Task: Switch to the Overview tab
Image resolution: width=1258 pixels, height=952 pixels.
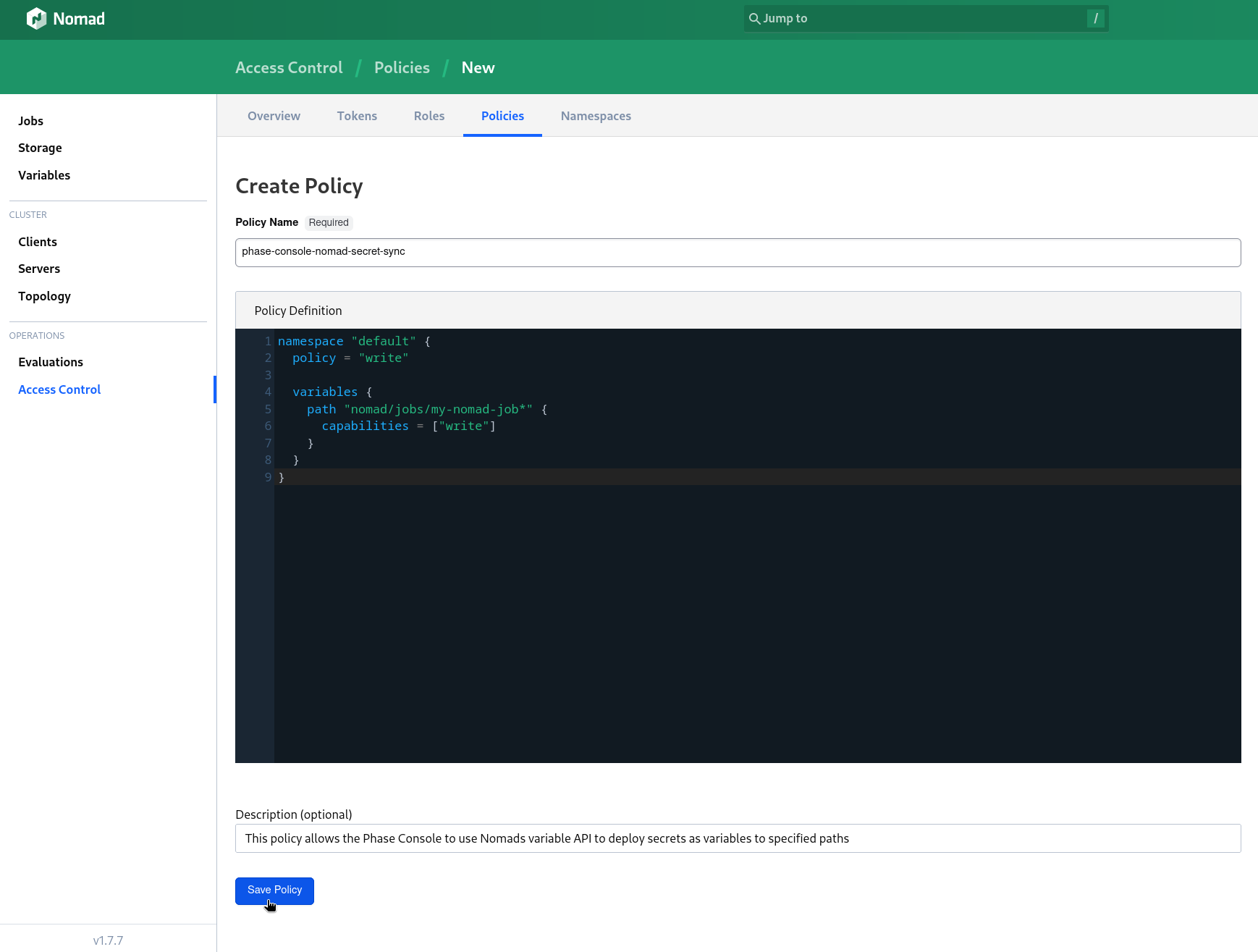Action: (274, 116)
